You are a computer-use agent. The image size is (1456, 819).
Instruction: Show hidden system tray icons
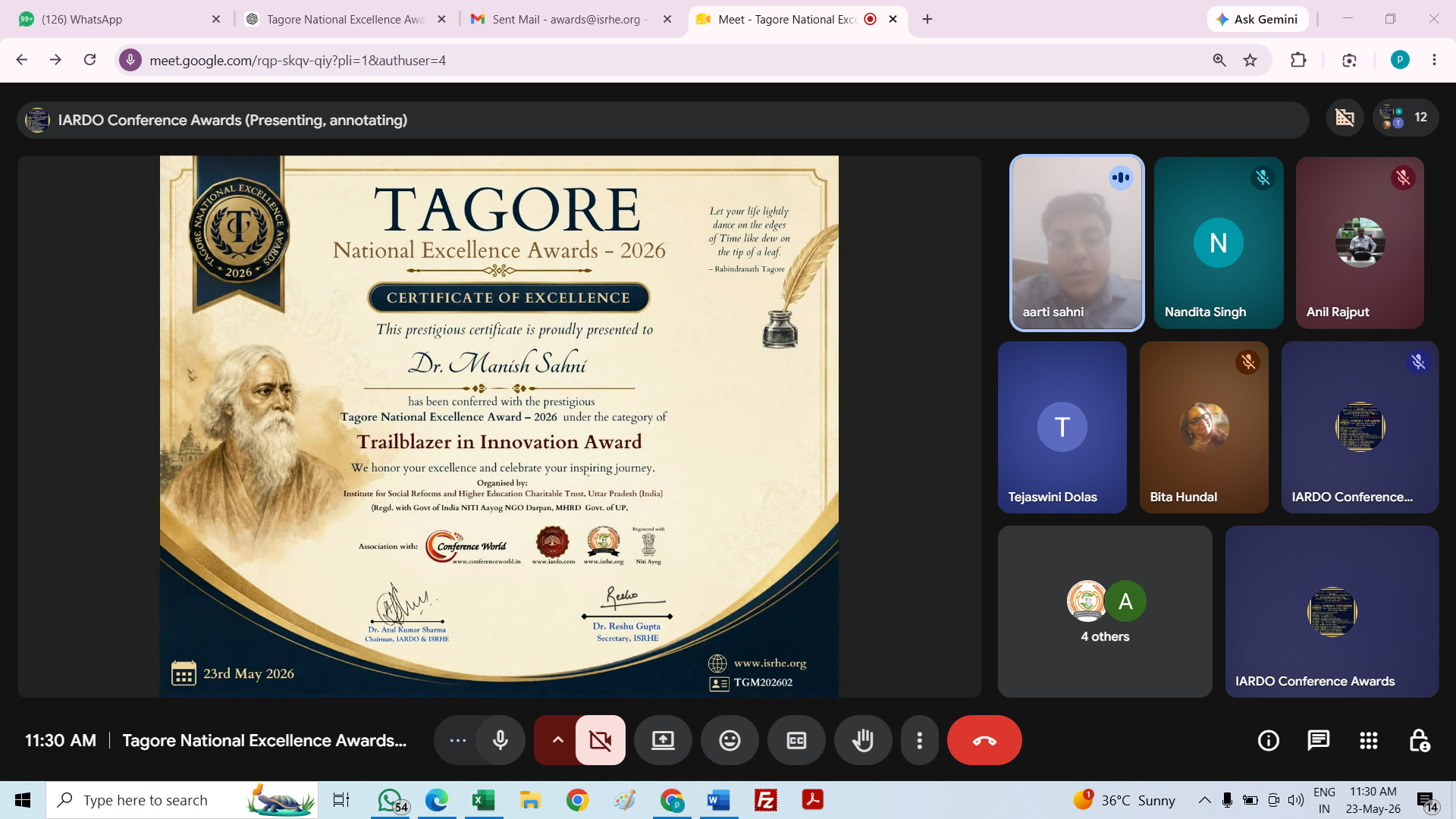click(1204, 800)
